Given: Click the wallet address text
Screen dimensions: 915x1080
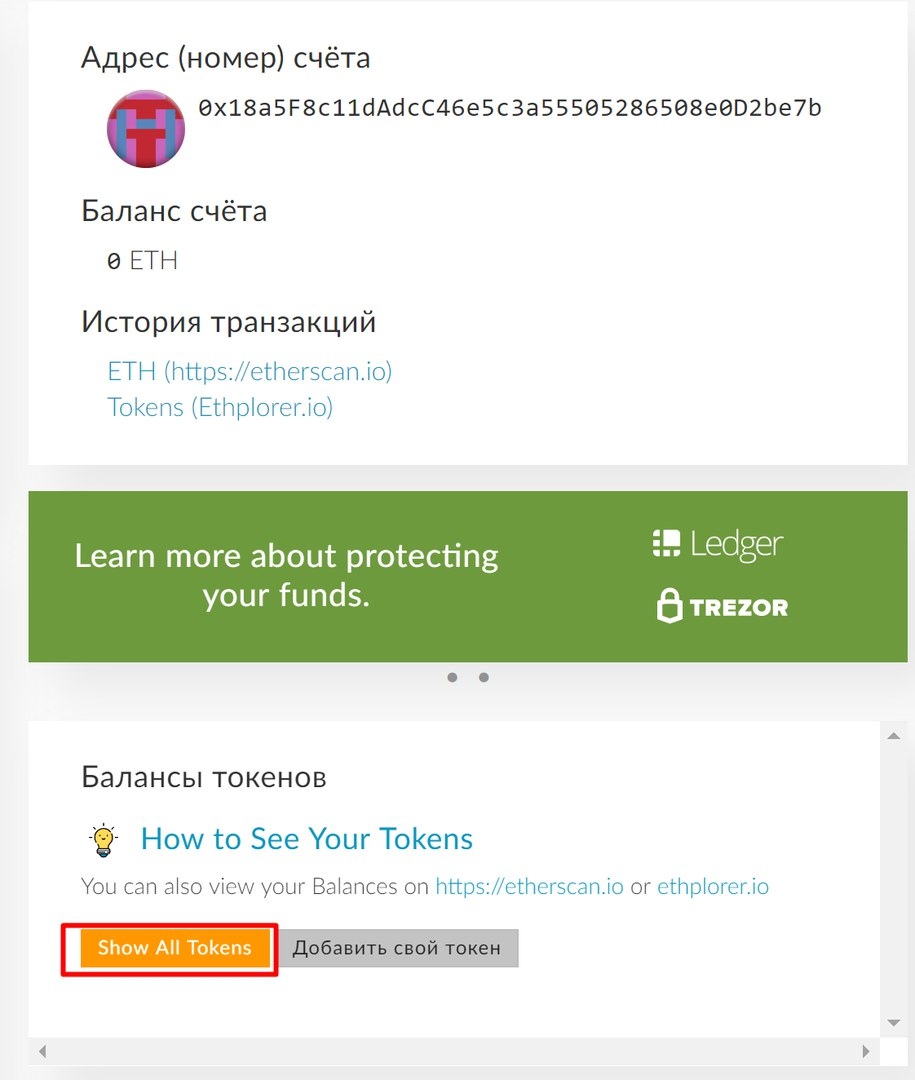Looking at the screenshot, I should [509, 108].
